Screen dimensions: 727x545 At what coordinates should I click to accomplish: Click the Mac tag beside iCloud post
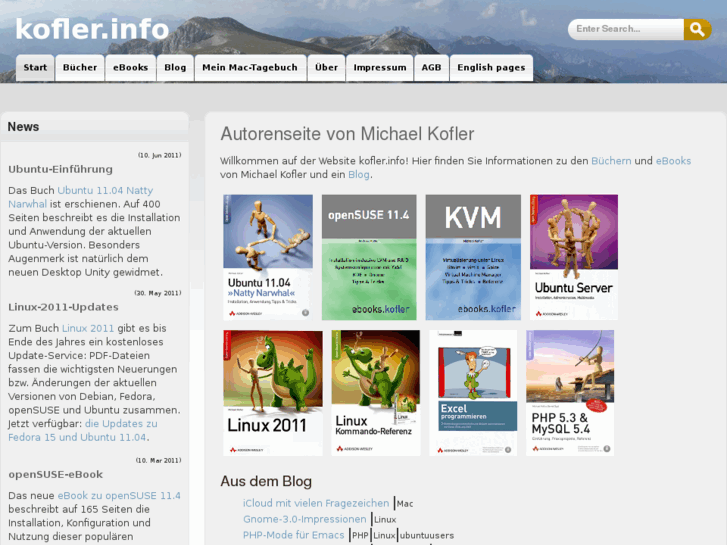405,504
